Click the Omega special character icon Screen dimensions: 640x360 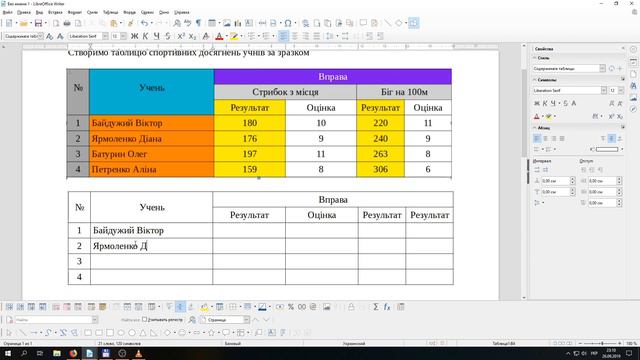288,23
